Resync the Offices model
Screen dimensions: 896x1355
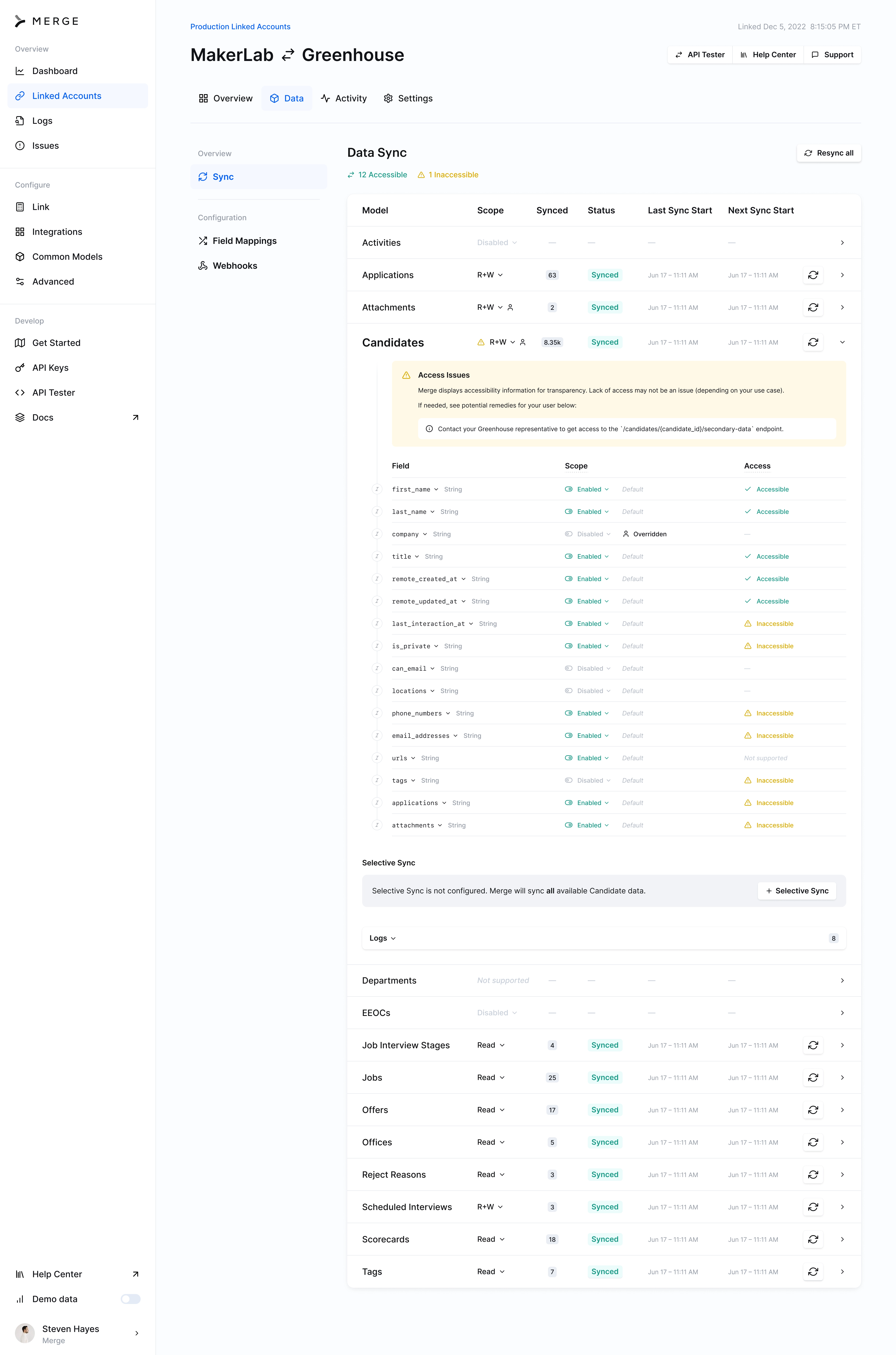813,1142
